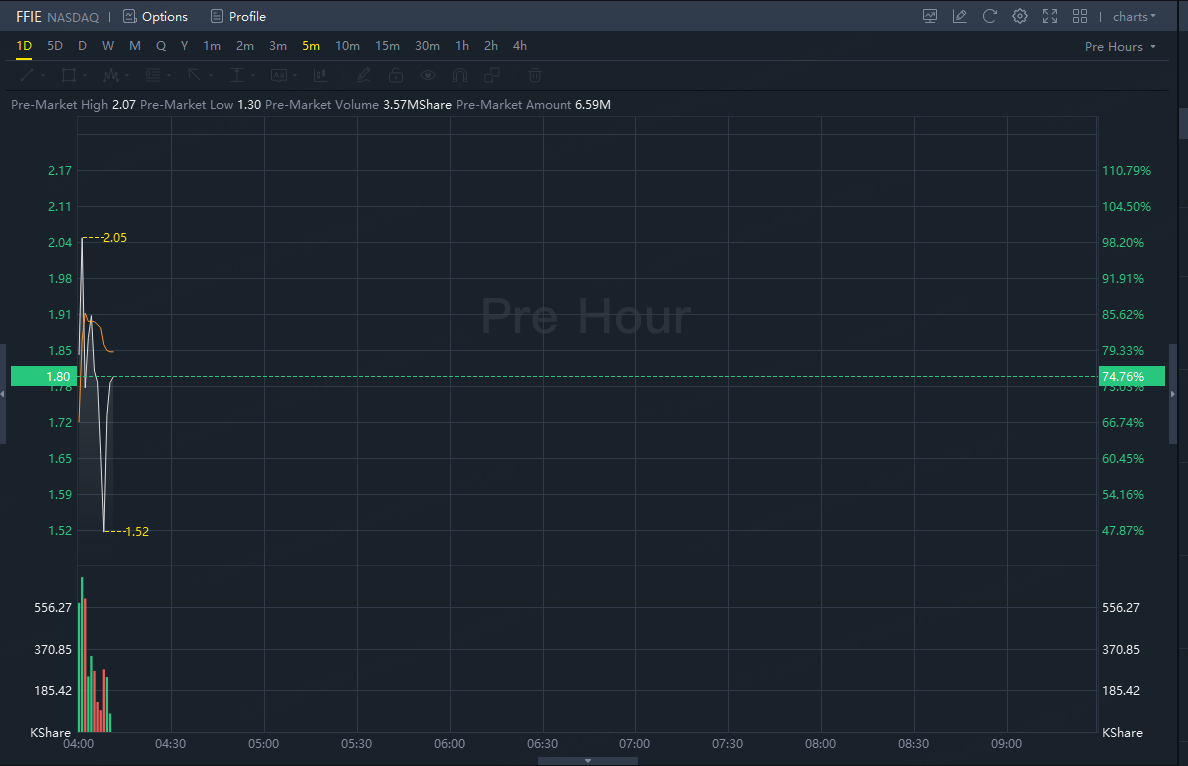The height and width of the screenshot is (766, 1188).
Task: Click the Options button label
Action: (164, 17)
